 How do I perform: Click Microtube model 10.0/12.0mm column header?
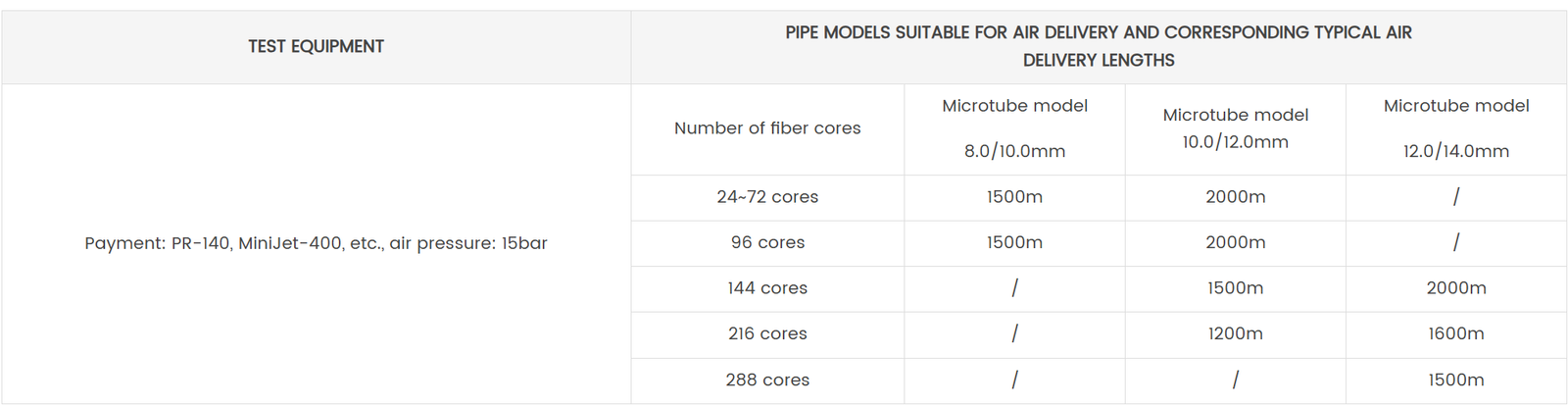pos(1235,128)
